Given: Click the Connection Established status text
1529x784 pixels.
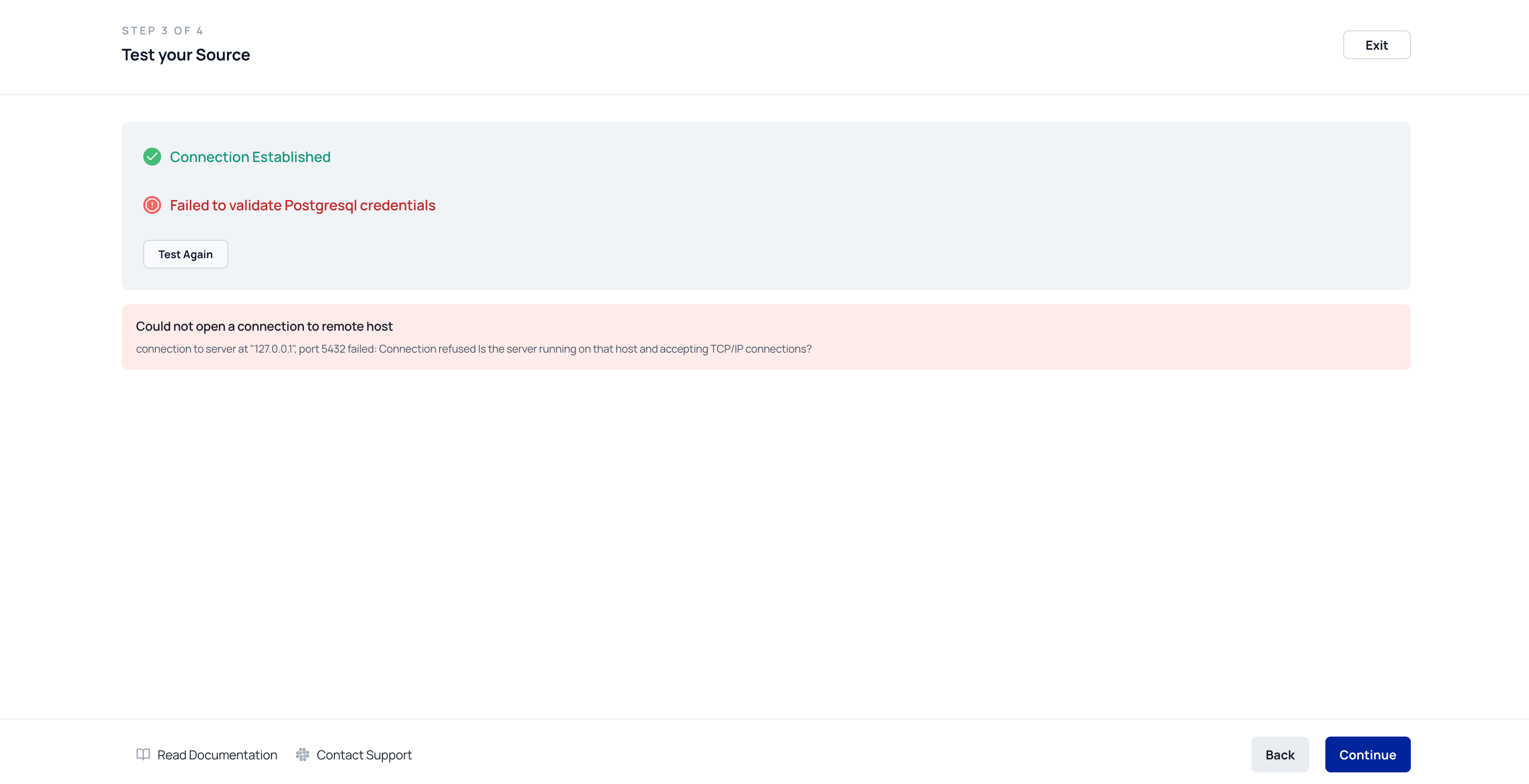Looking at the screenshot, I should [250, 157].
